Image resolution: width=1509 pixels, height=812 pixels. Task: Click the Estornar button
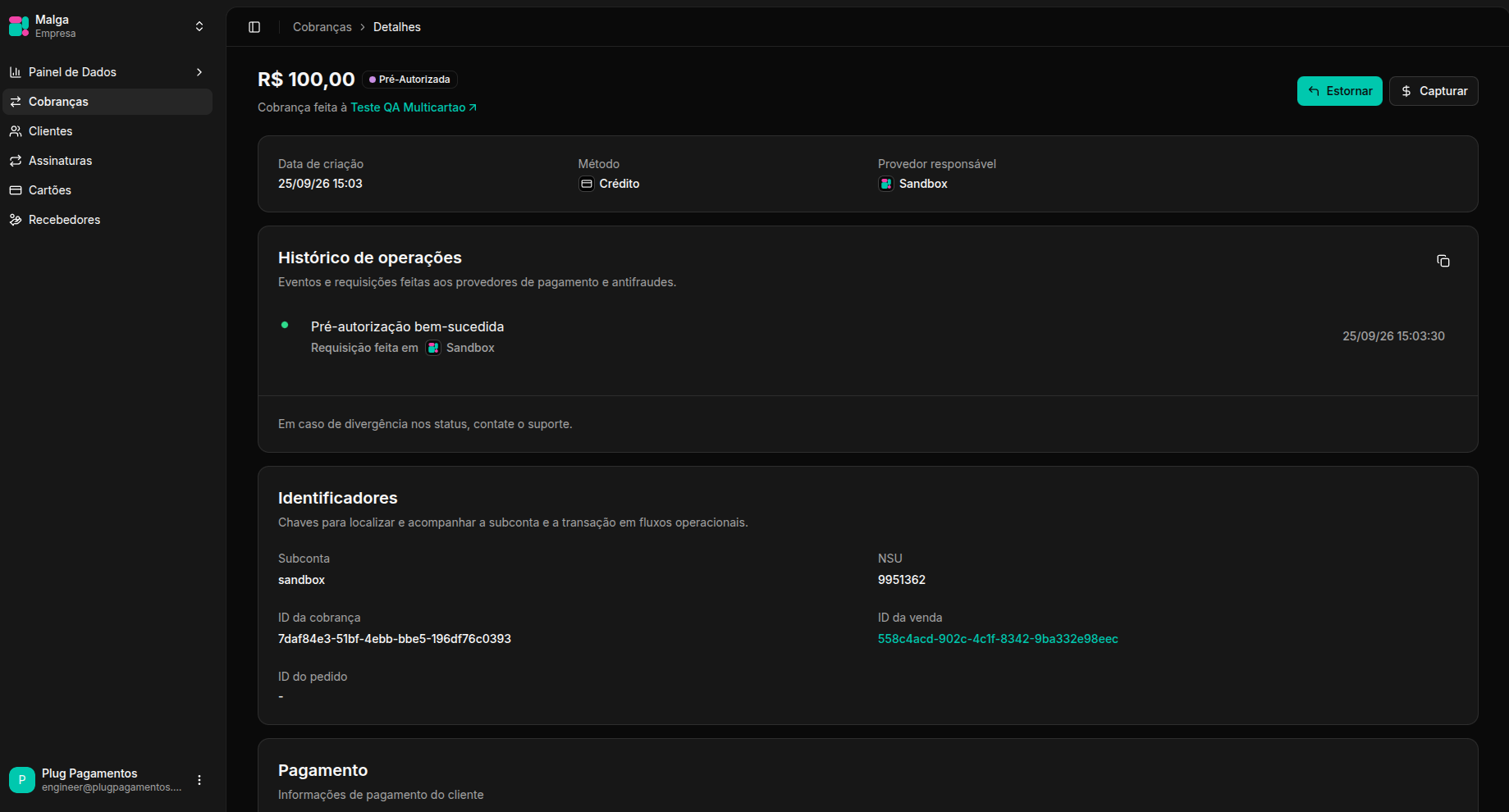[x=1340, y=91]
